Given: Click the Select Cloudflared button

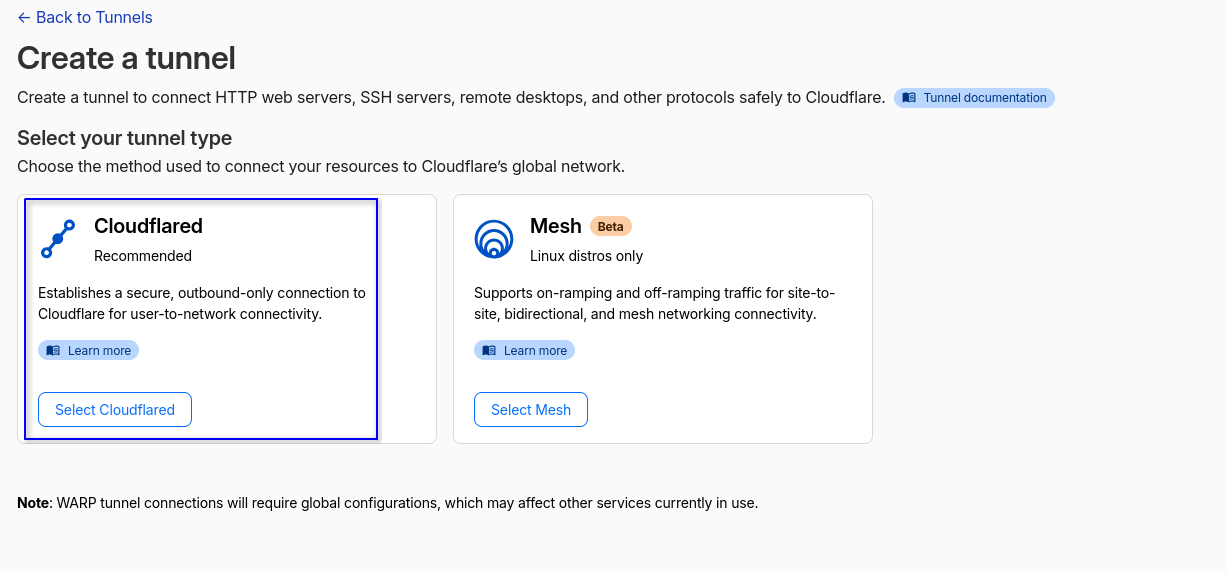Looking at the screenshot, I should click(115, 410).
